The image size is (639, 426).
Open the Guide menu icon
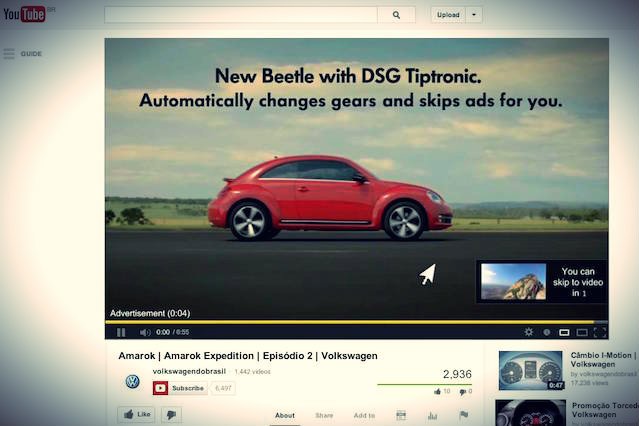(x=9, y=53)
